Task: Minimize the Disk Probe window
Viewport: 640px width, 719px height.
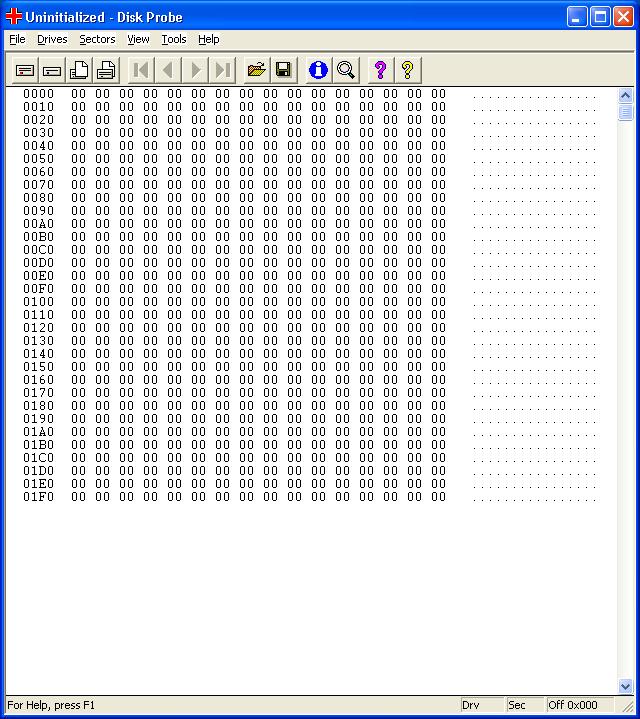Action: click(x=577, y=17)
